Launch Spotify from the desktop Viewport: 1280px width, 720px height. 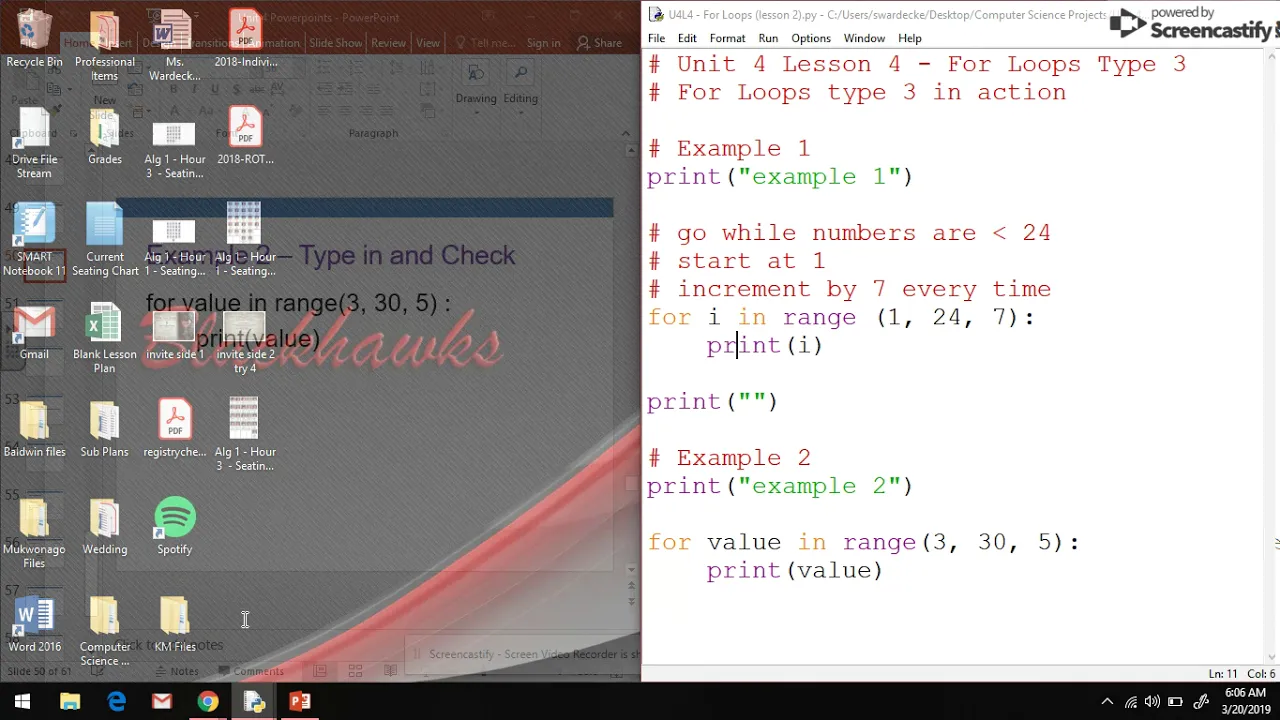174,527
